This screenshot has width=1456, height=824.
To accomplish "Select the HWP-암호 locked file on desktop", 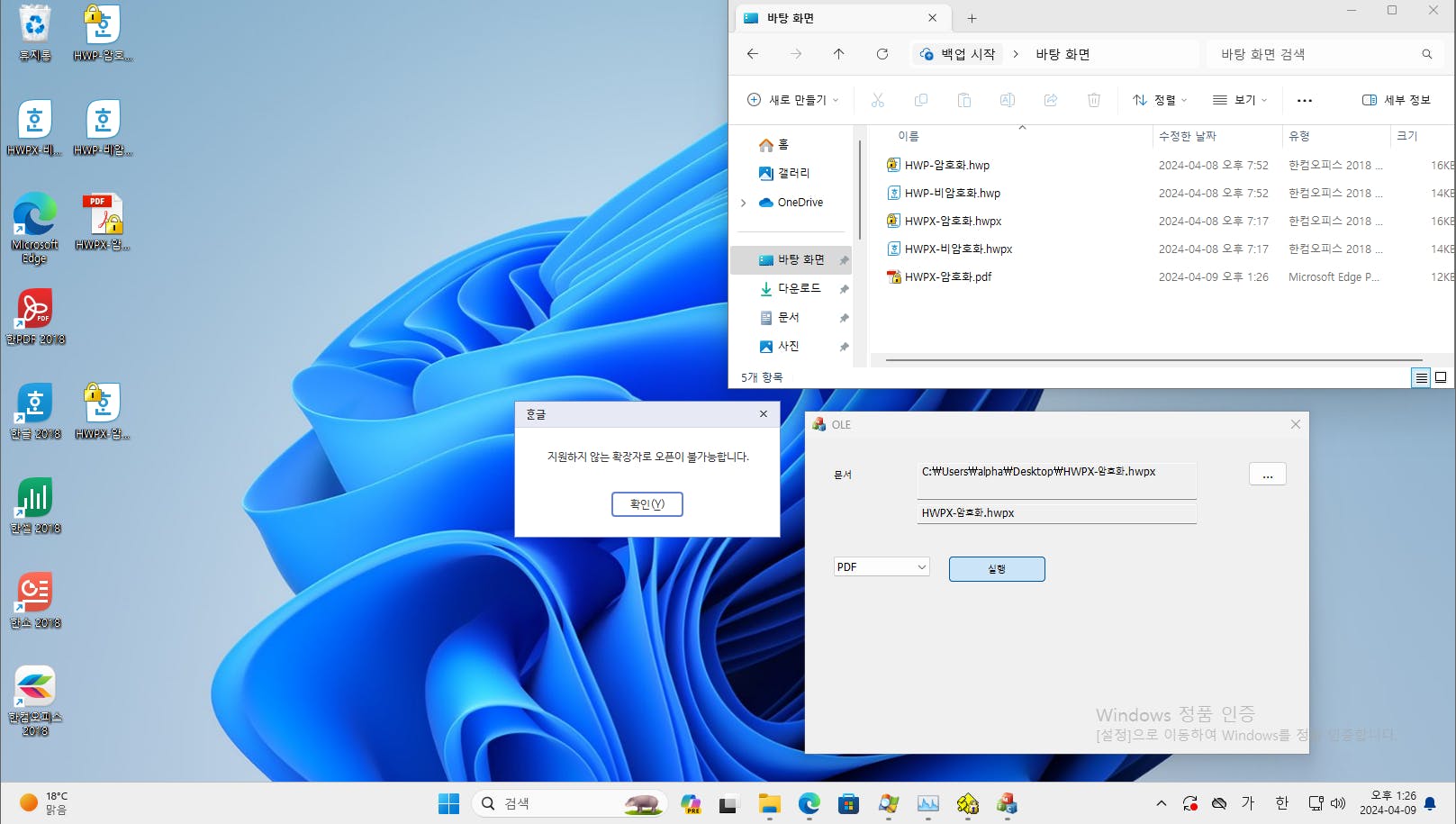I will point(103,33).
